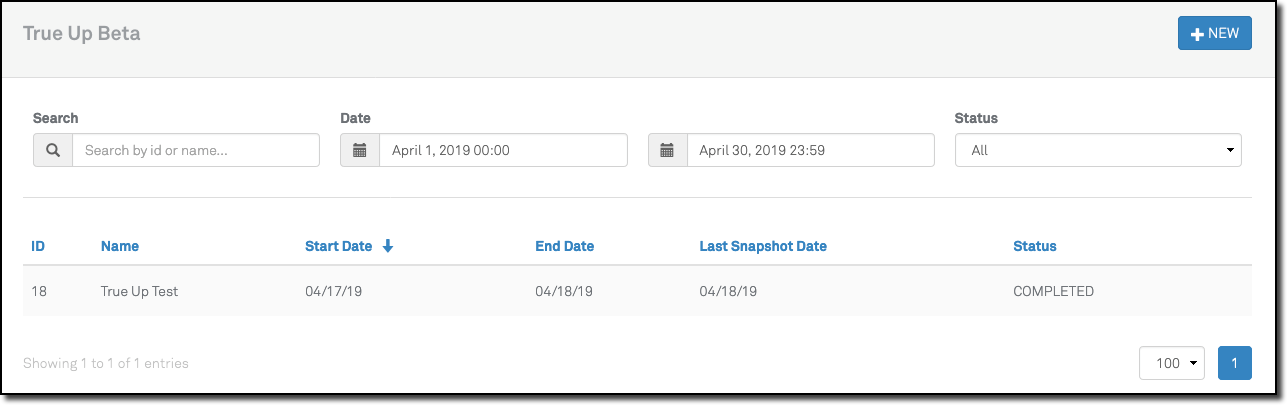The image size is (1287, 405).
Task: Click the search magnifier icon
Action: pyautogui.click(x=53, y=151)
